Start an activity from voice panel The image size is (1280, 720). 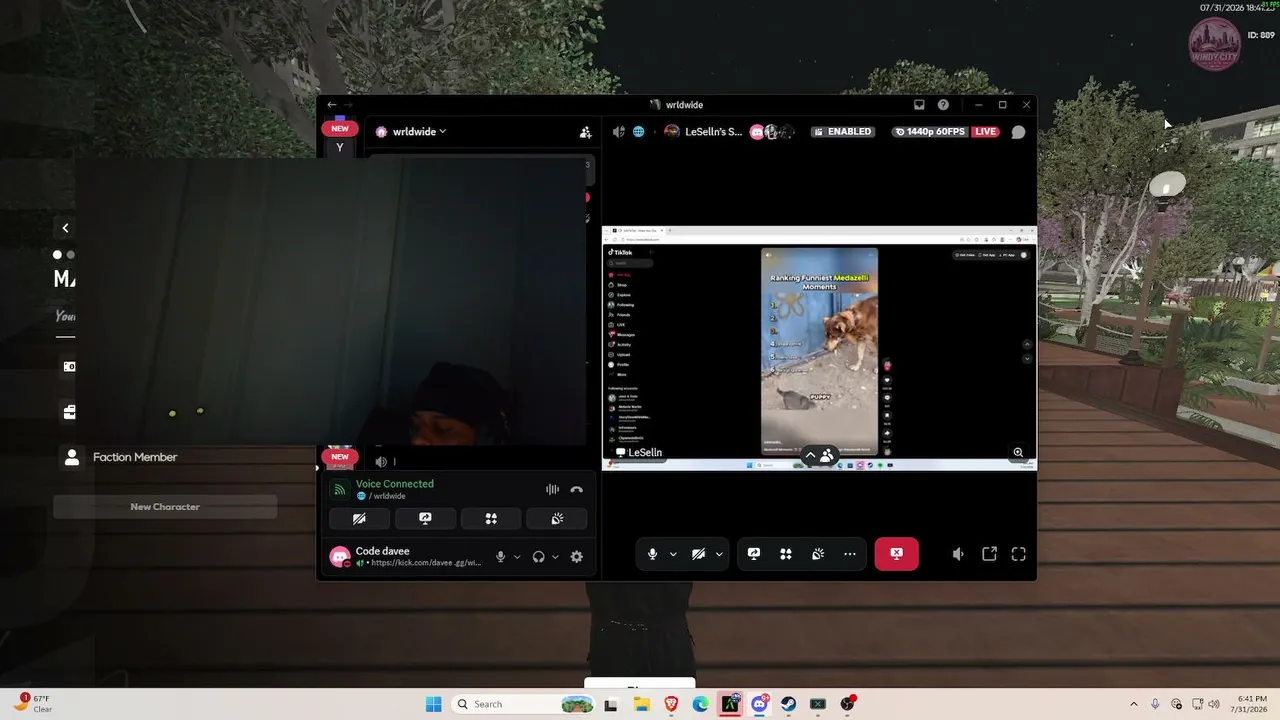coord(491,519)
